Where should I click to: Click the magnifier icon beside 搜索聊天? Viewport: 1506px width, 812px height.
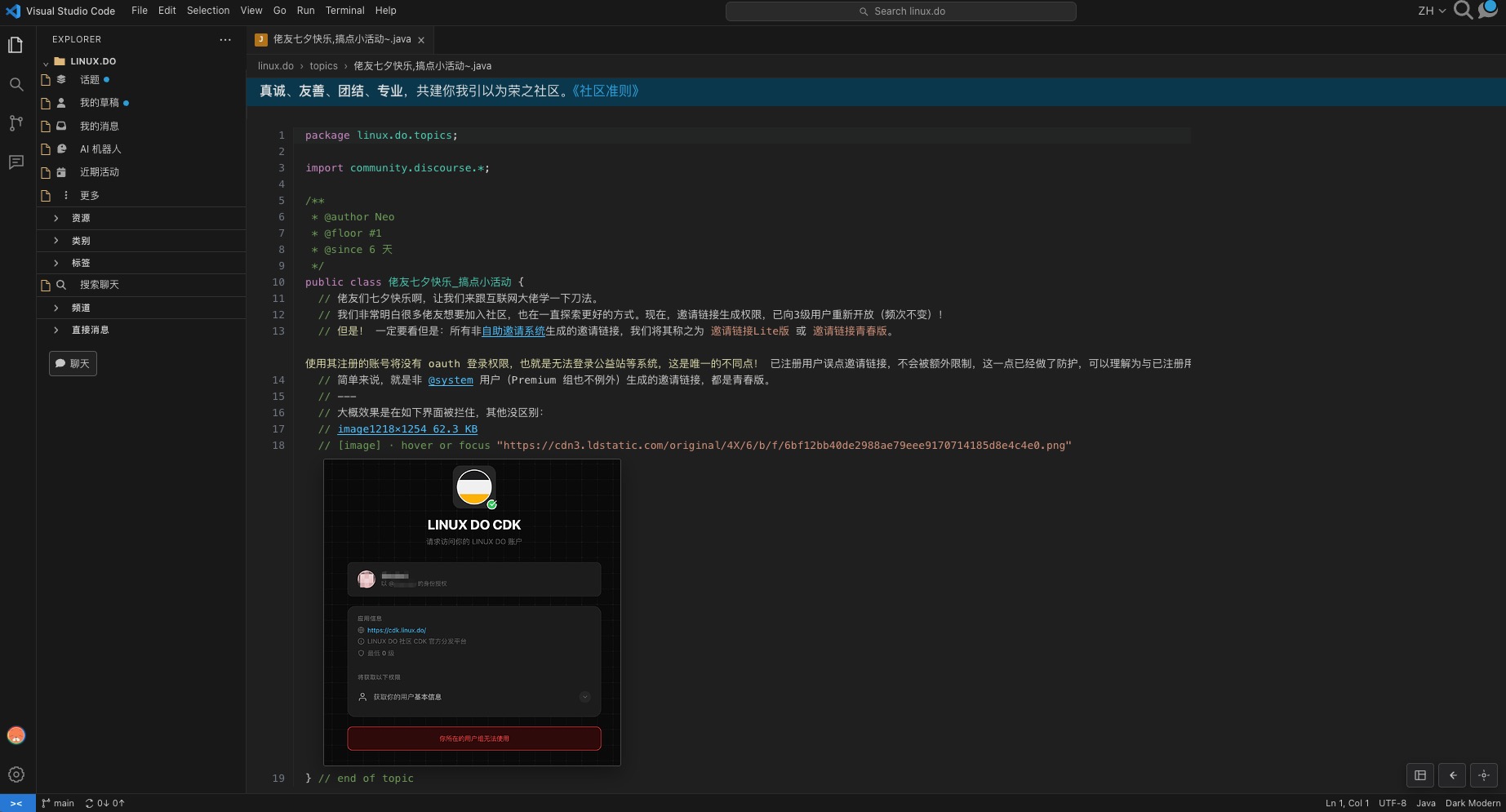coord(61,285)
